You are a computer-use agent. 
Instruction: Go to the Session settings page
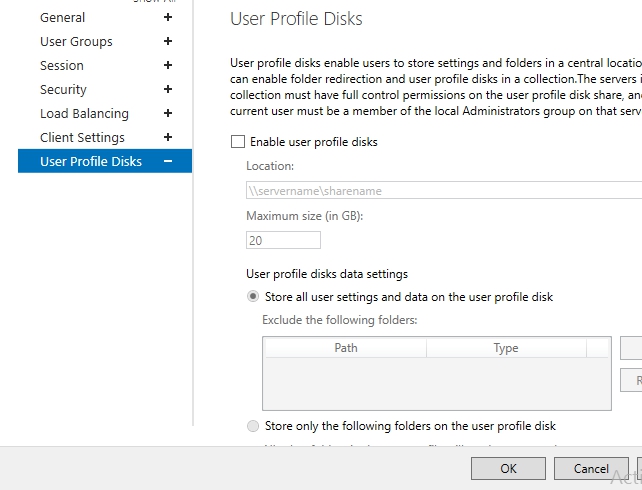[x=62, y=65]
